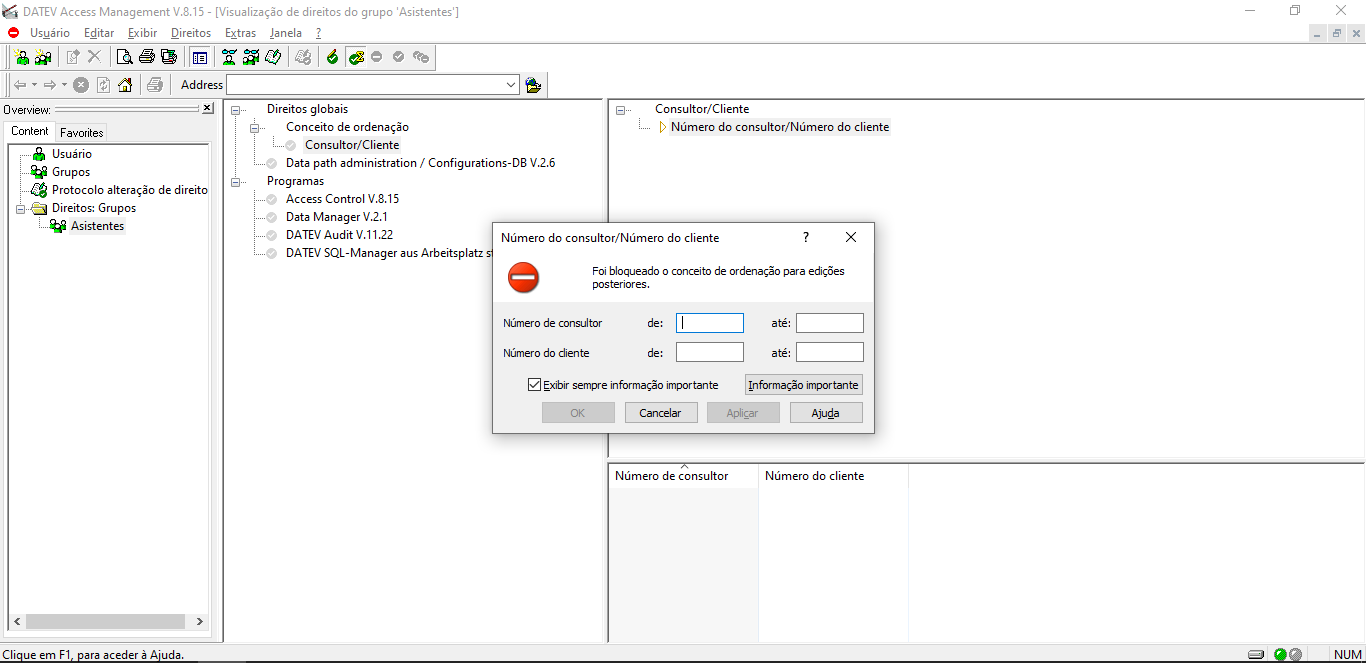Select Data Manager V.2.1 entry
1366x663 pixels.
336,217
